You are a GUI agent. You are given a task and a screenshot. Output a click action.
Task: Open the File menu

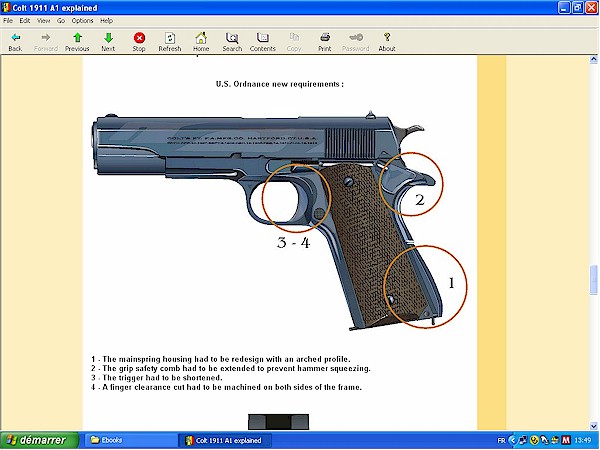pyautogui.click(x=8, y=21)
